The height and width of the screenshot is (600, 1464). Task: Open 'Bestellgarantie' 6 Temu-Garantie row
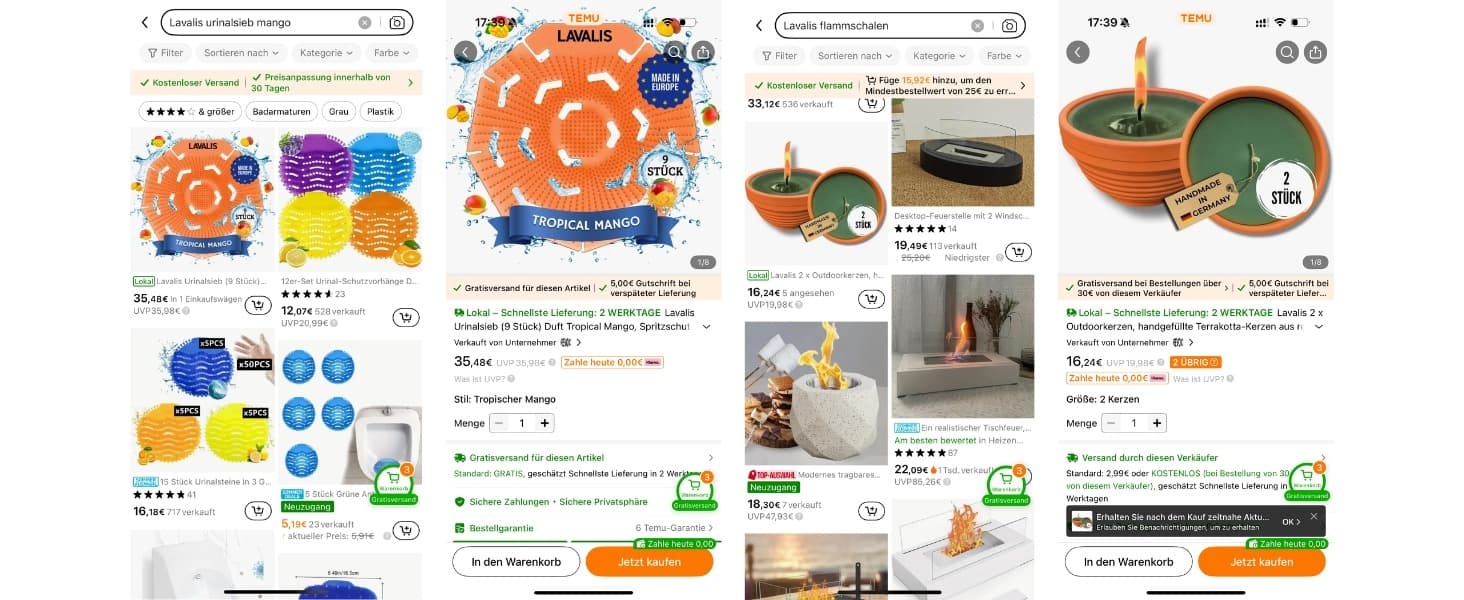(584, 527)
